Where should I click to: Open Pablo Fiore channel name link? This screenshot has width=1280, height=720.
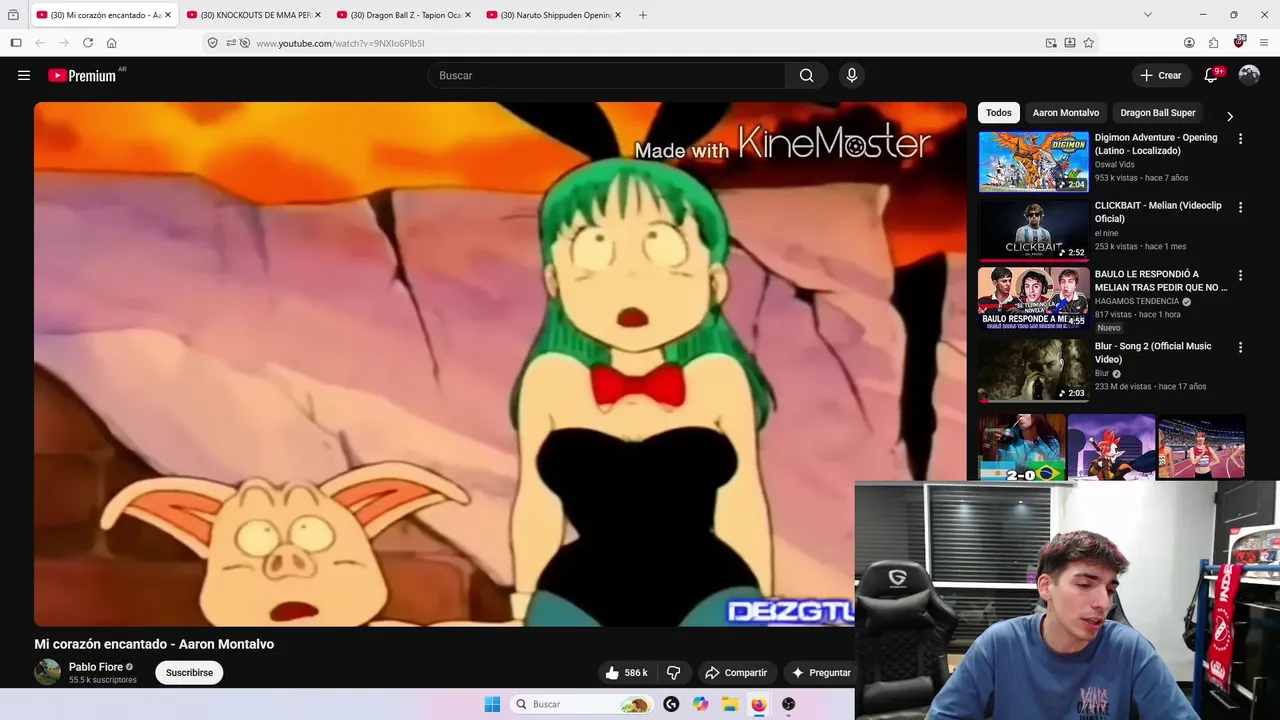tap(96, 667)
